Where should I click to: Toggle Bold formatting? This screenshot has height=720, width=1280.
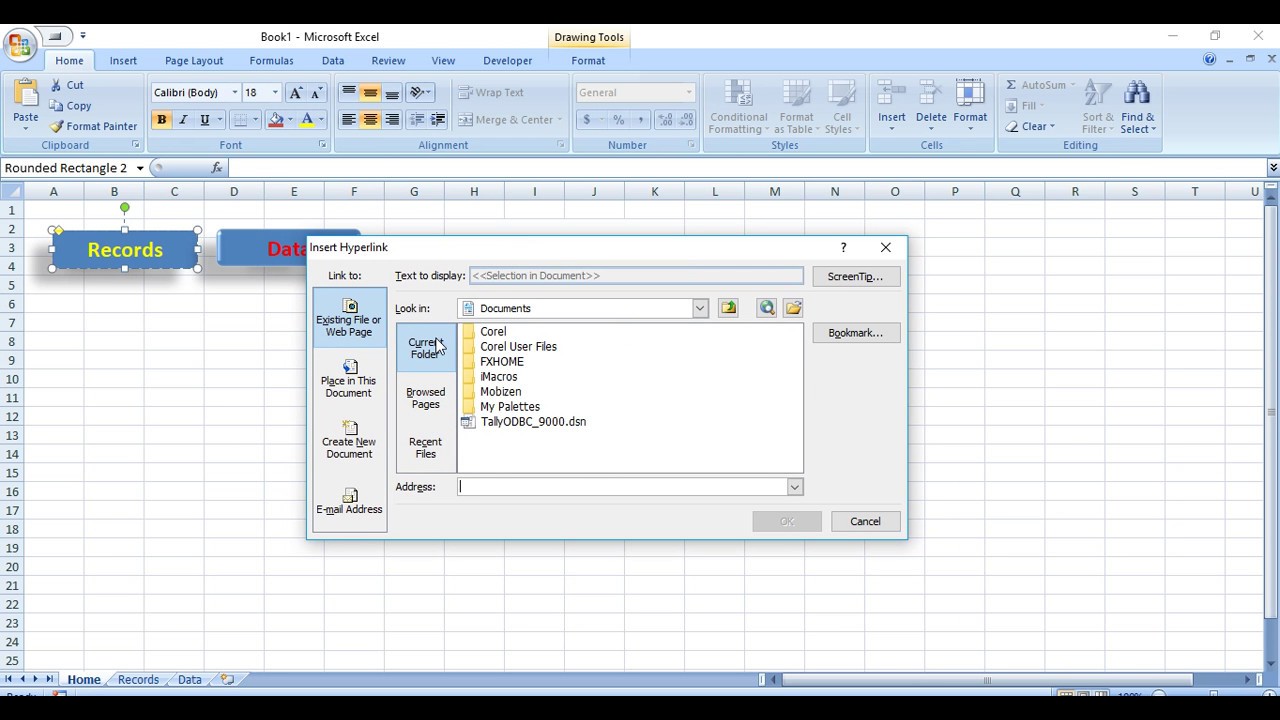click(x=161, y=120)
